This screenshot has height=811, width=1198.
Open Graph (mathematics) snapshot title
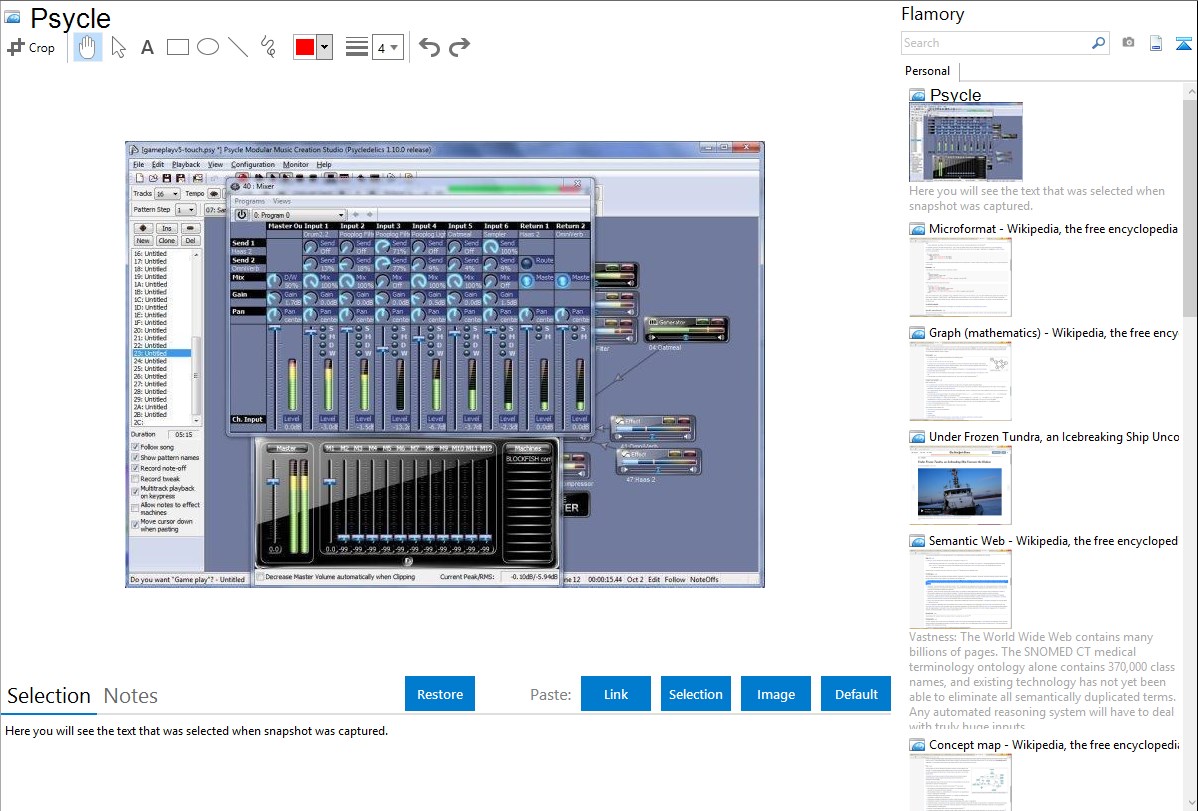click(1053, 333)
